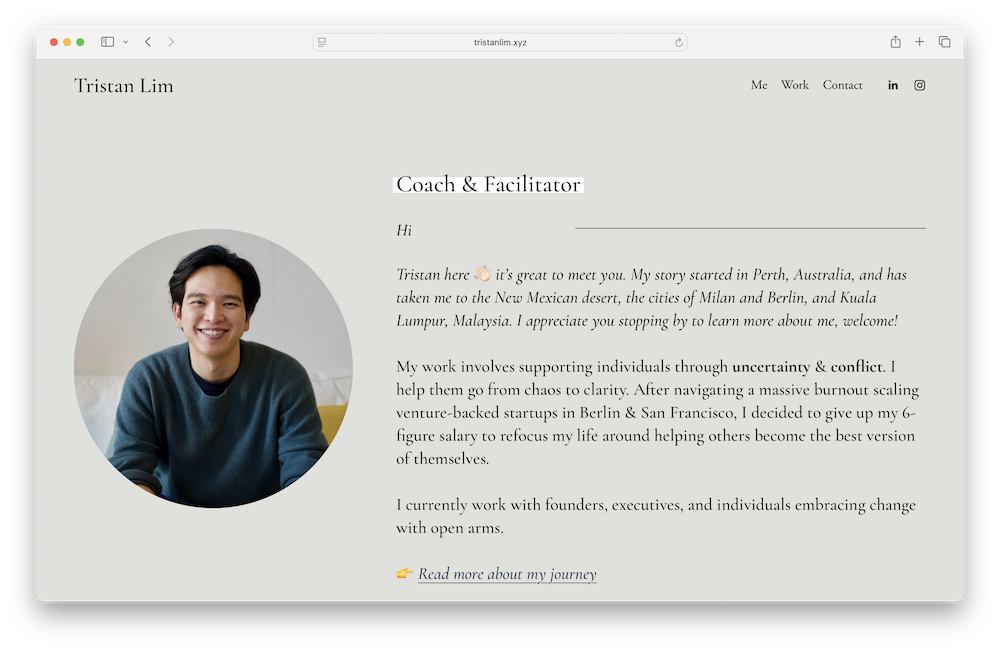This screenshot has width=1000, height=650.
Task: Go forward to the next page
Action: point(171,42)
